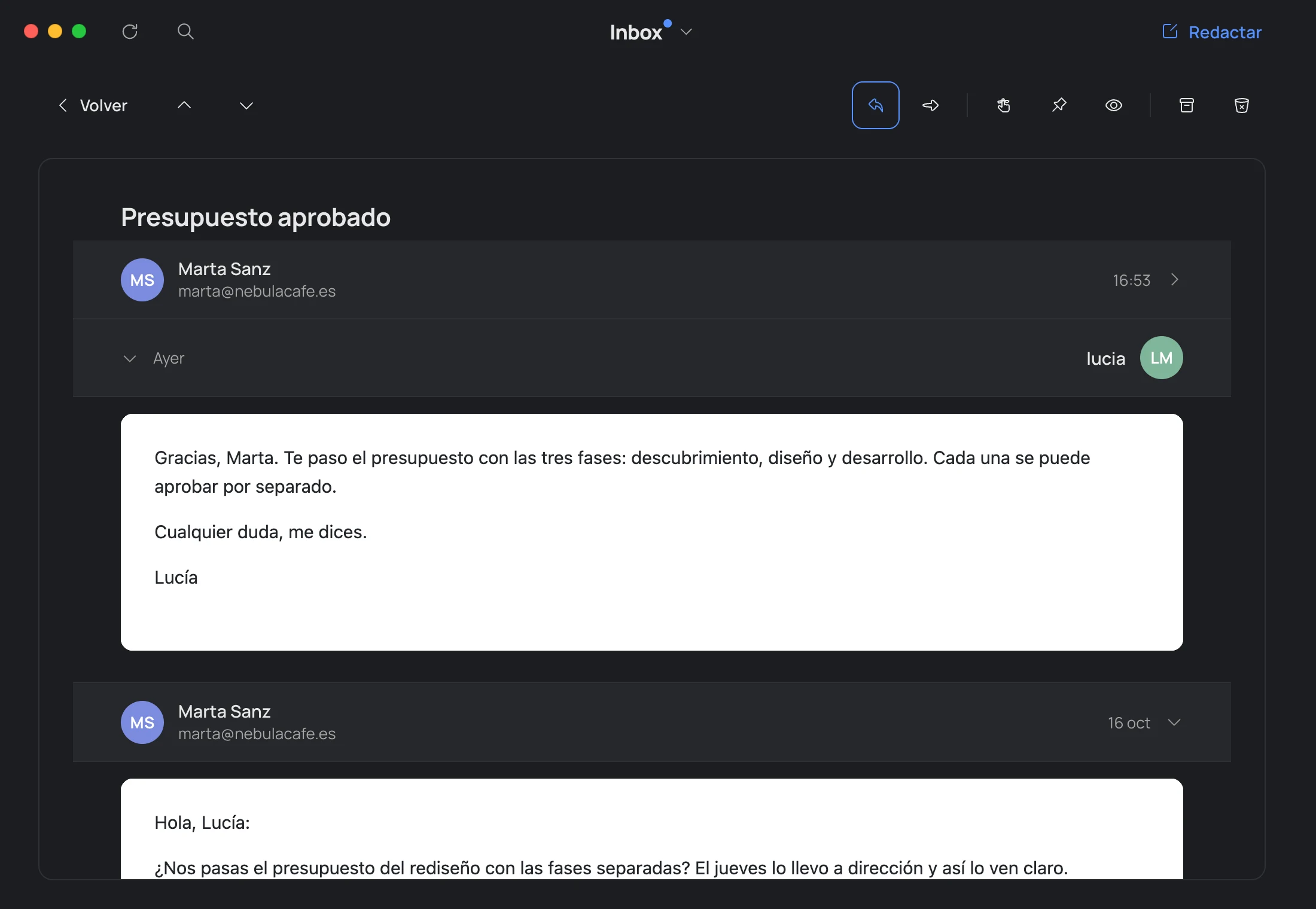Click the Ayer date label

click(169, 358)
